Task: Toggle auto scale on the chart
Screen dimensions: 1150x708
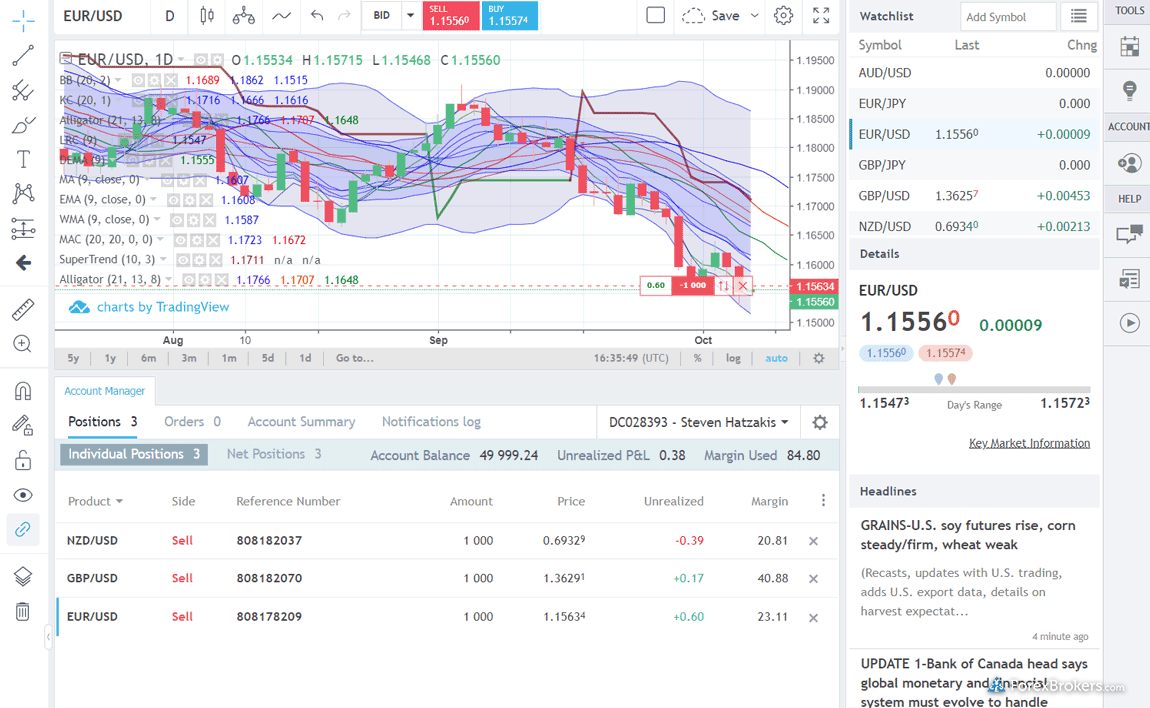Action: (x=776, y=358)
